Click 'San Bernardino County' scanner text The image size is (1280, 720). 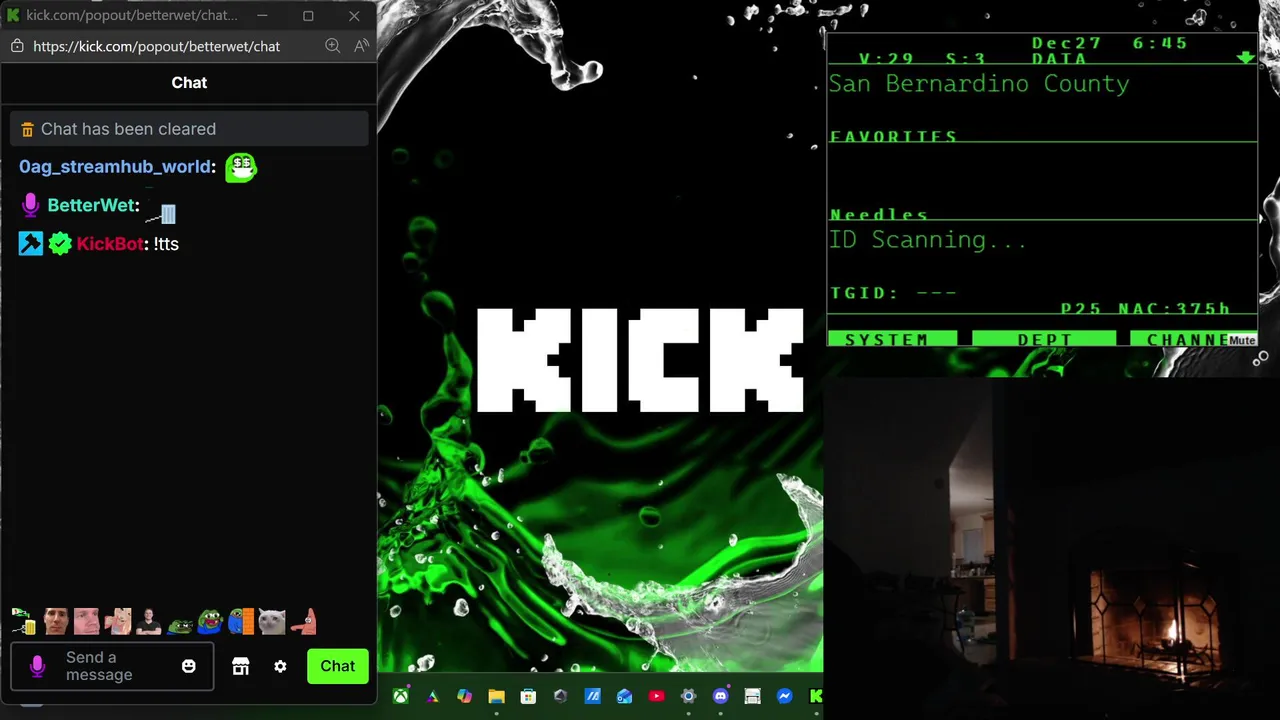[x=979, y=84]
